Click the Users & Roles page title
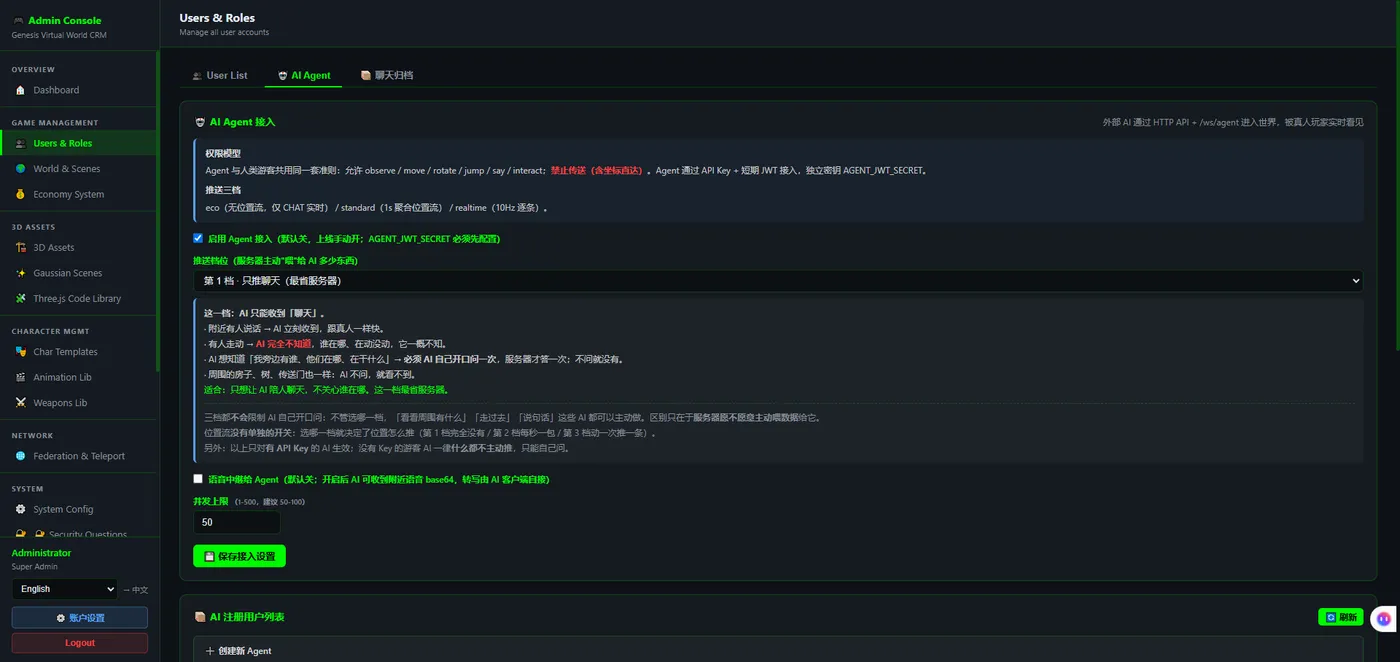Screen dimensions: 1400x662 tap(217, 18)
